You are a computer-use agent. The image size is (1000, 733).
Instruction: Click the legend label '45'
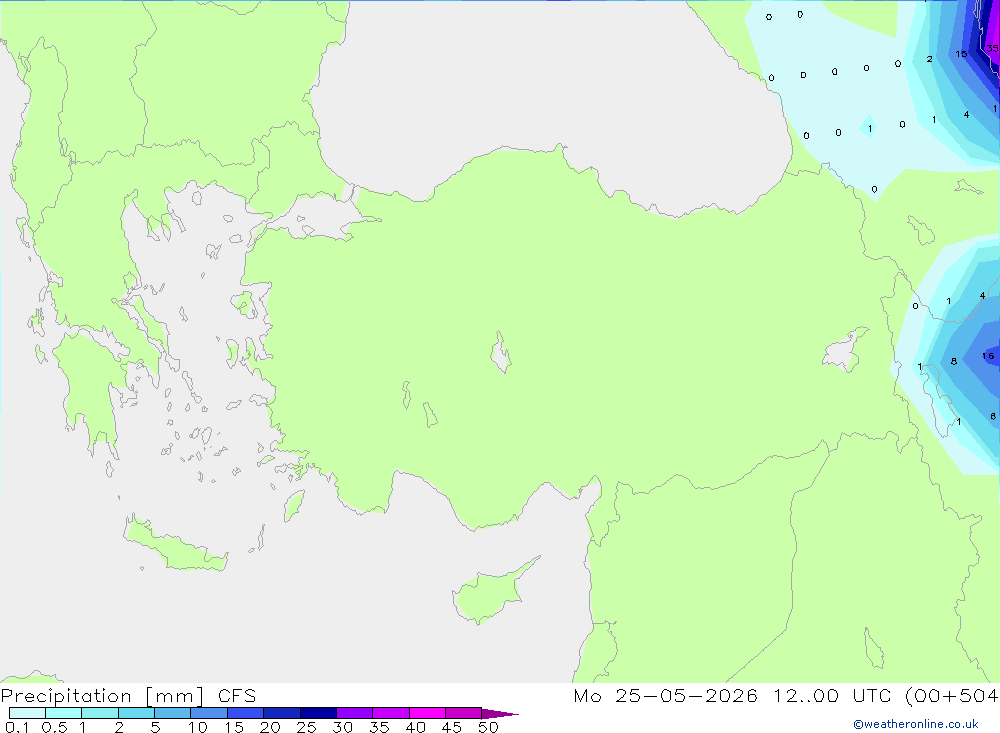(452, 727)
